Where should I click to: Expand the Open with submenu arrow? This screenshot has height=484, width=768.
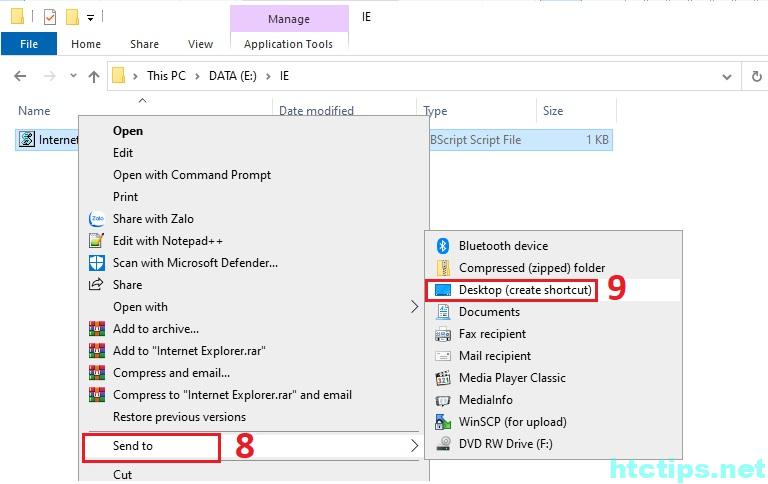click(415, 307)
